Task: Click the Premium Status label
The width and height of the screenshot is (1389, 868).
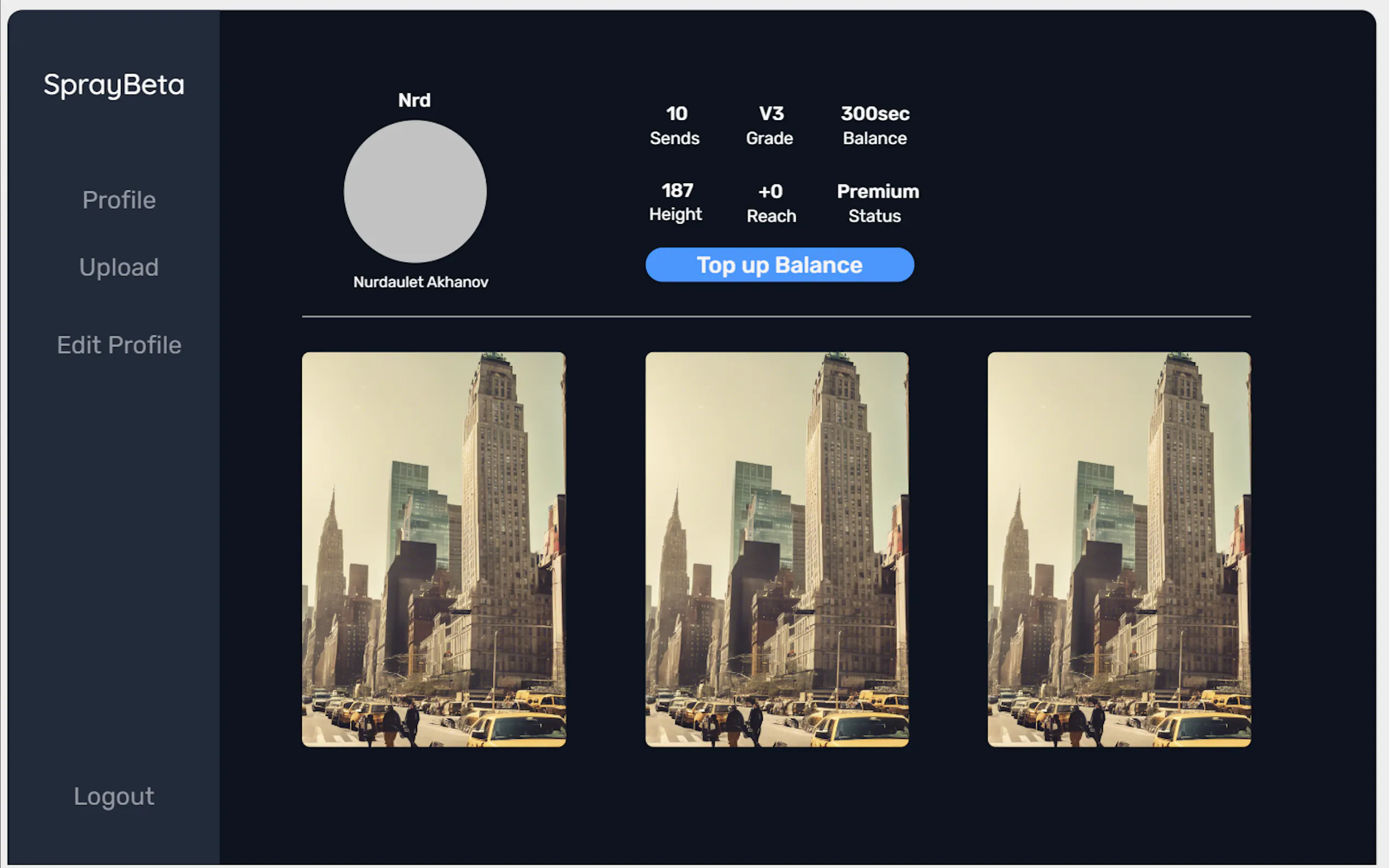Action: 877,203
